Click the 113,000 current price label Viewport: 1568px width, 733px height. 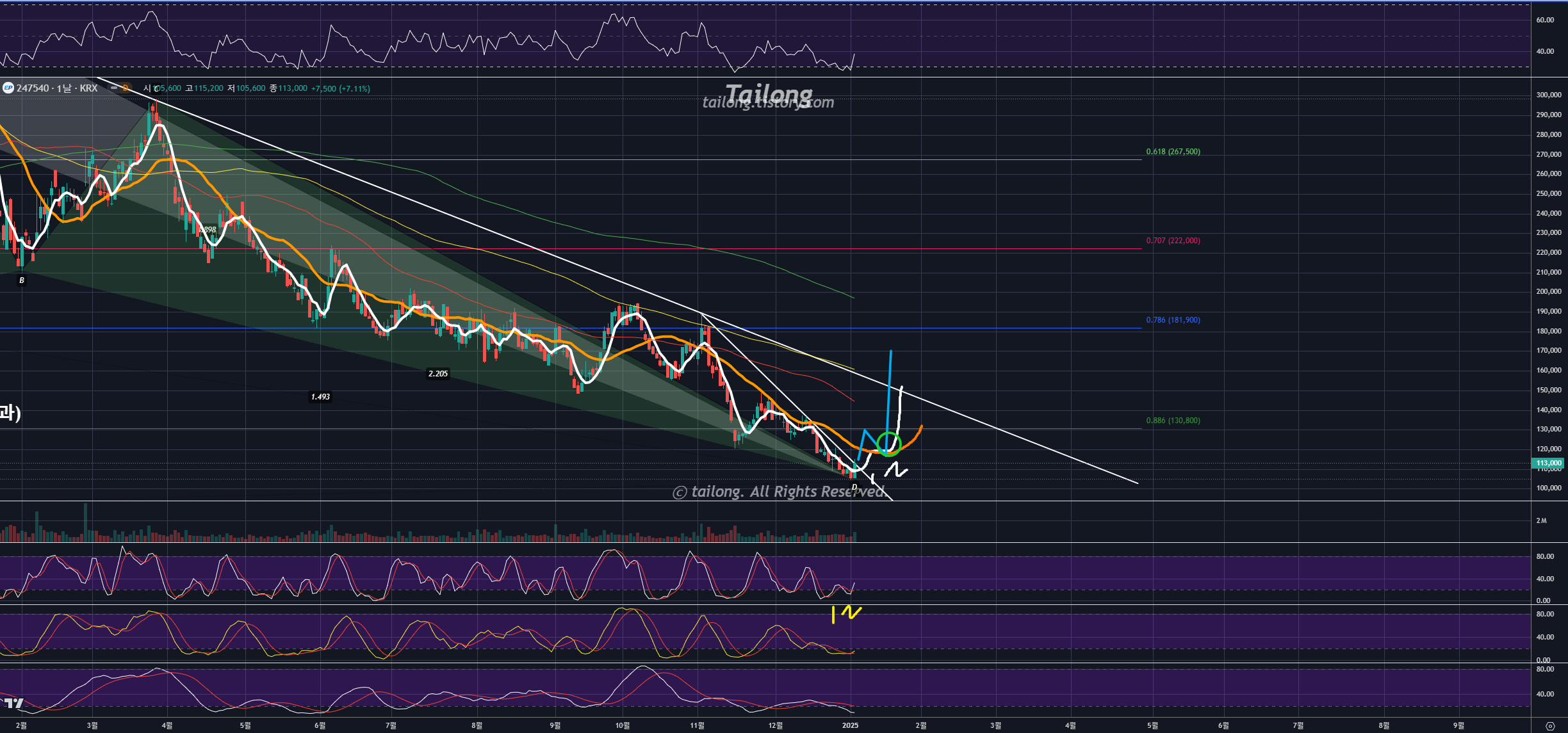coord(1548,463)
